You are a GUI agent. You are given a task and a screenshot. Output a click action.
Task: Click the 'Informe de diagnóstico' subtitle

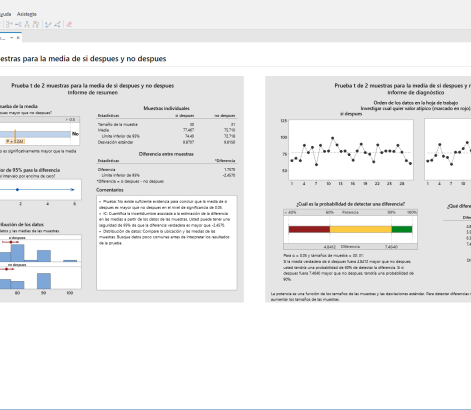click(x=415, y=92)
